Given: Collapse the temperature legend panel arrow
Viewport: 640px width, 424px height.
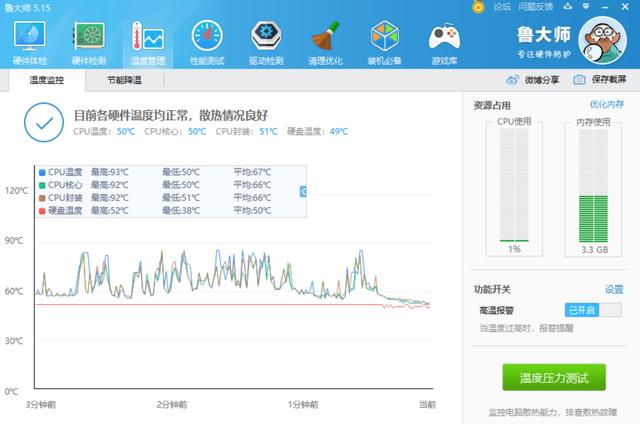Looking at the screenshot, I should tap(303, 191).
